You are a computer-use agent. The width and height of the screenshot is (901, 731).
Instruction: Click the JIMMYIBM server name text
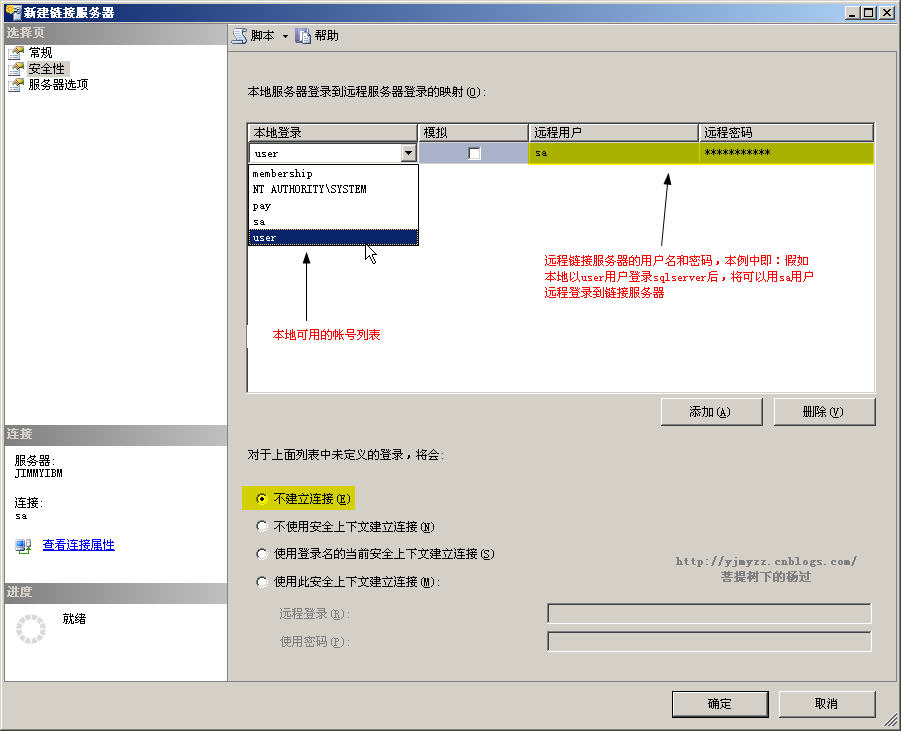click(38, 474)
